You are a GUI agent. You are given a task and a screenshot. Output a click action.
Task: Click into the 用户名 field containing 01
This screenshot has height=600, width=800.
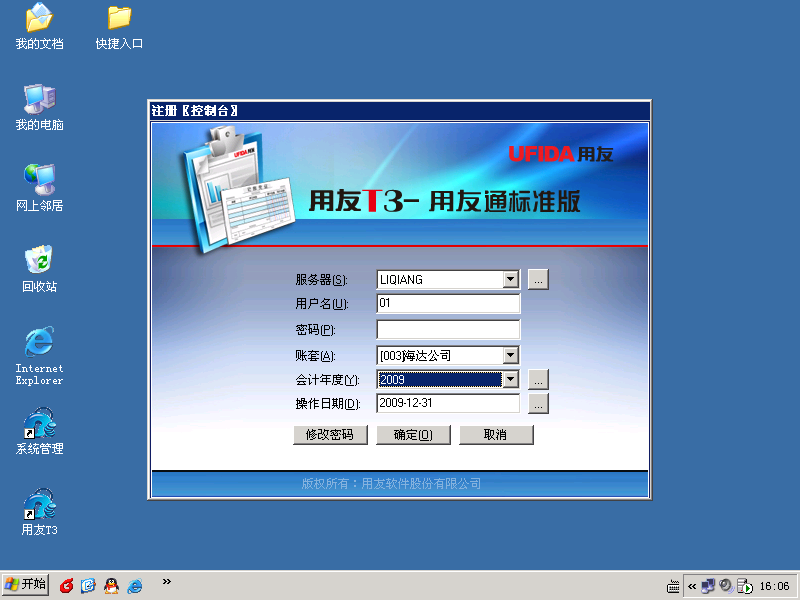tap(448, 303)
